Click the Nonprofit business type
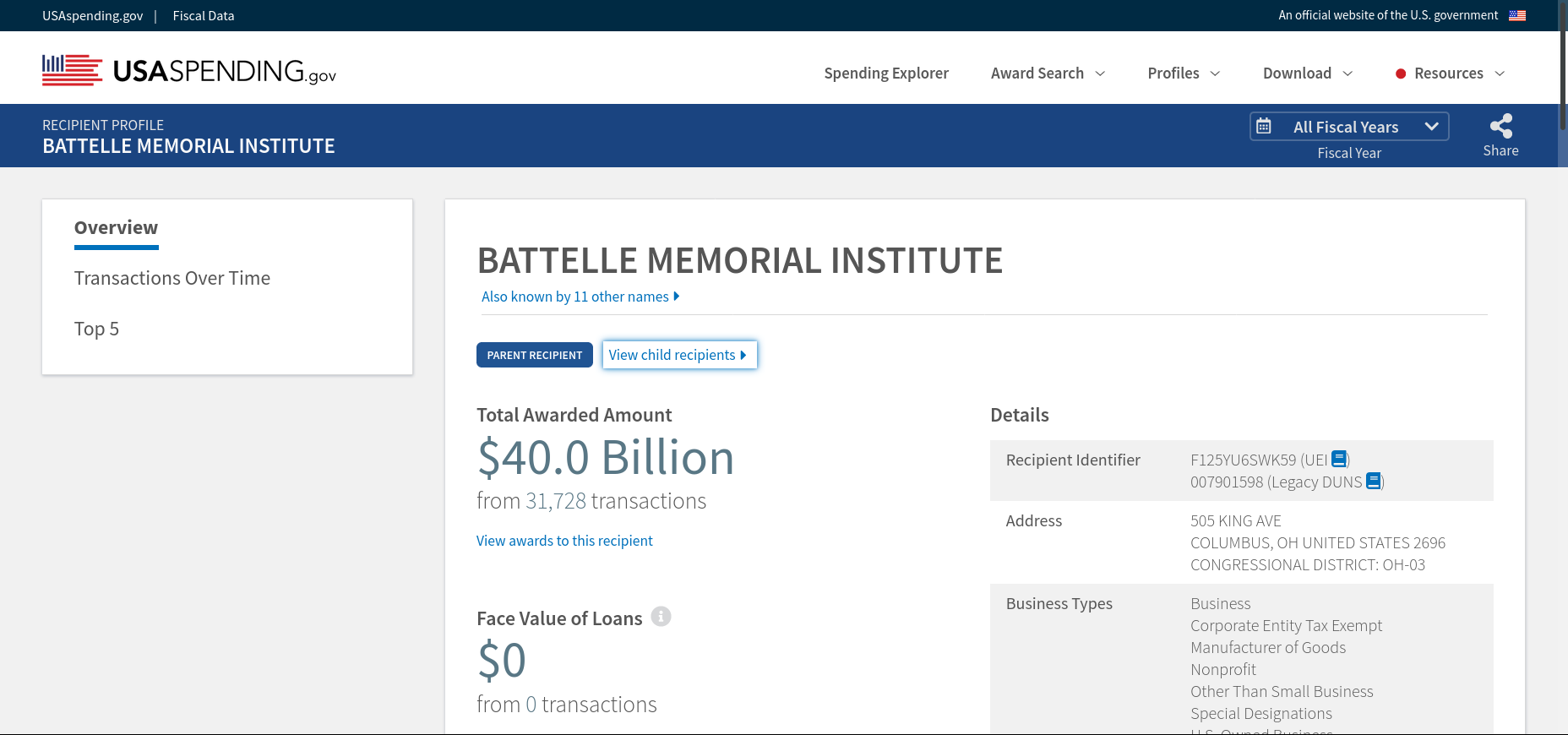 (1223, 669)
